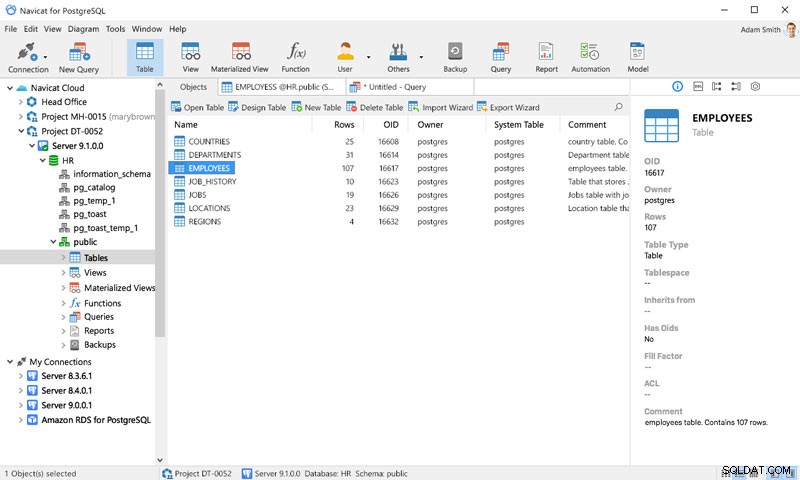The image size is (800, 480).
Task: Select the REGIONS table row
Action: coord(399,221)
